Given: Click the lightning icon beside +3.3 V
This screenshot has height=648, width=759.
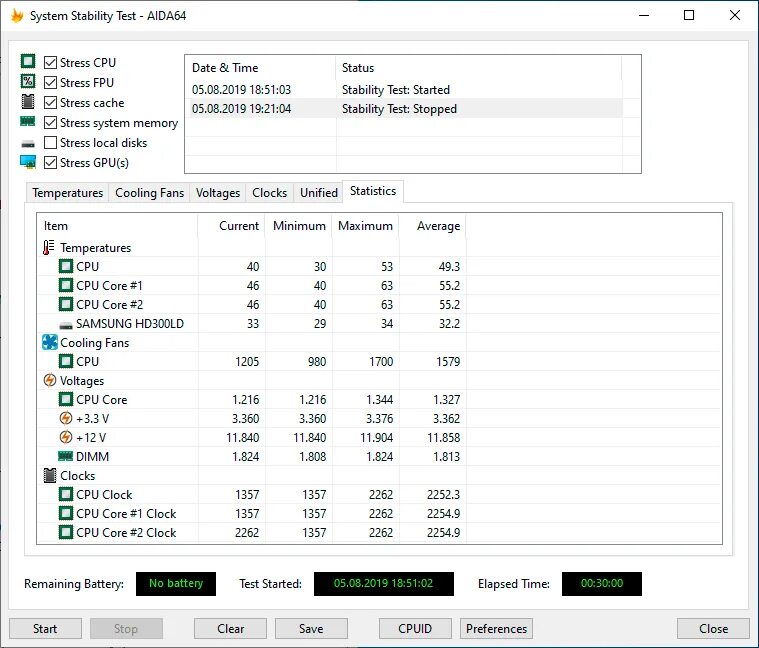Looking at the screenshot, I should click(66, 418).
